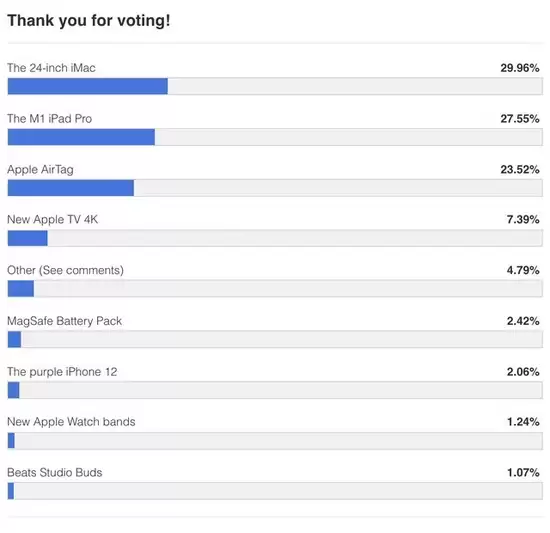
Task: Click the 'Thank you for voting!' heading
Action: pyautogui.click(x=89, y=20)
